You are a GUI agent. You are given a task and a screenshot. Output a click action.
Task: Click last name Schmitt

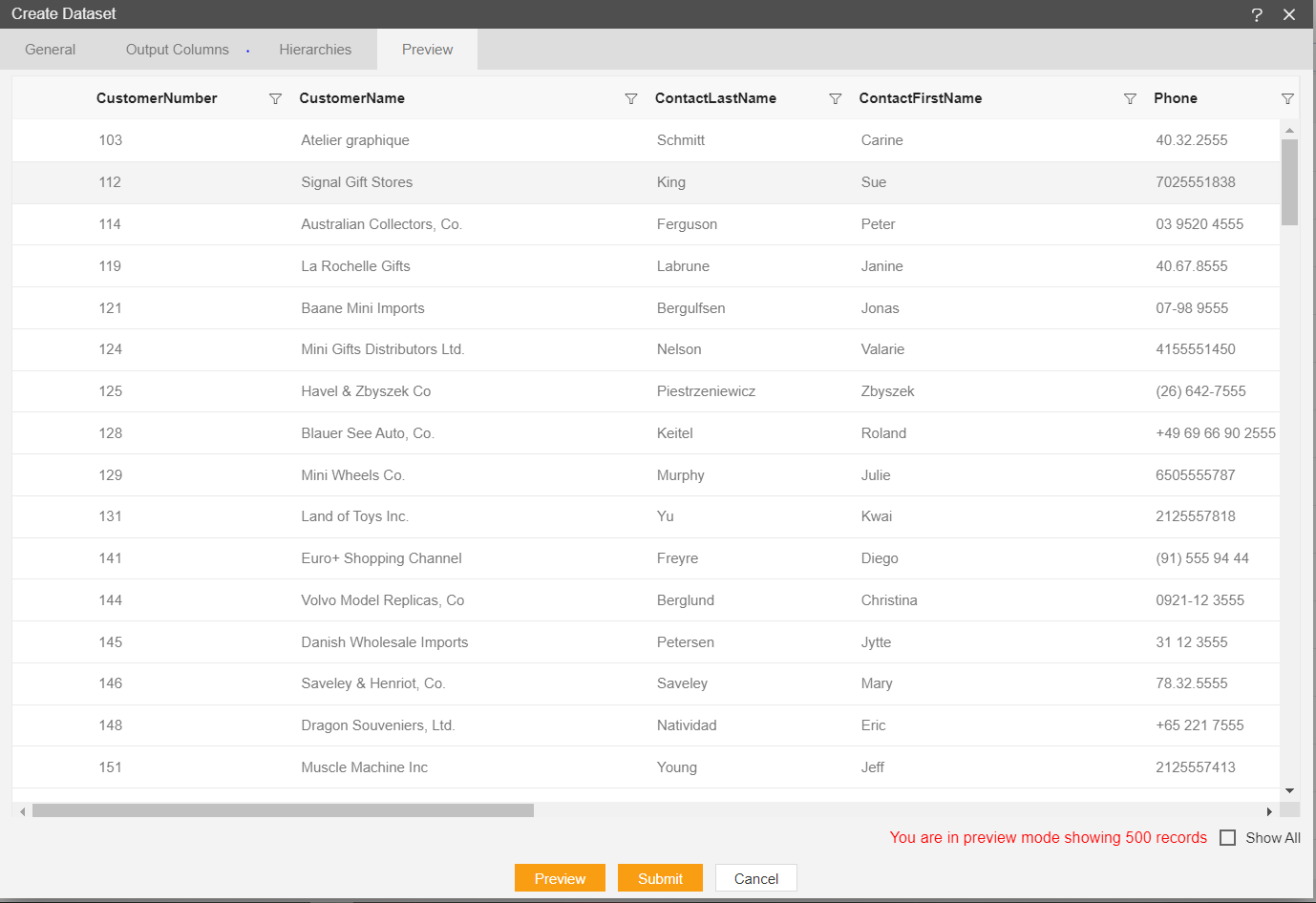(x=681, y=140)
